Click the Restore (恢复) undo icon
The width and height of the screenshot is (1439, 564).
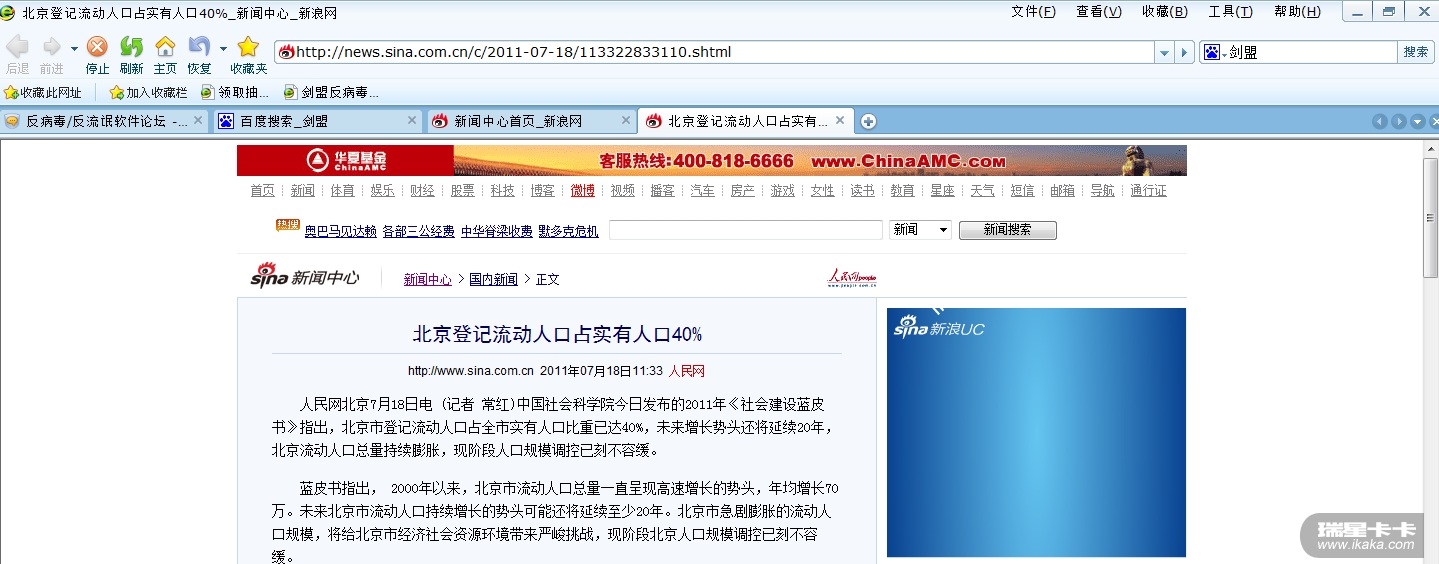tap(199, 47)
